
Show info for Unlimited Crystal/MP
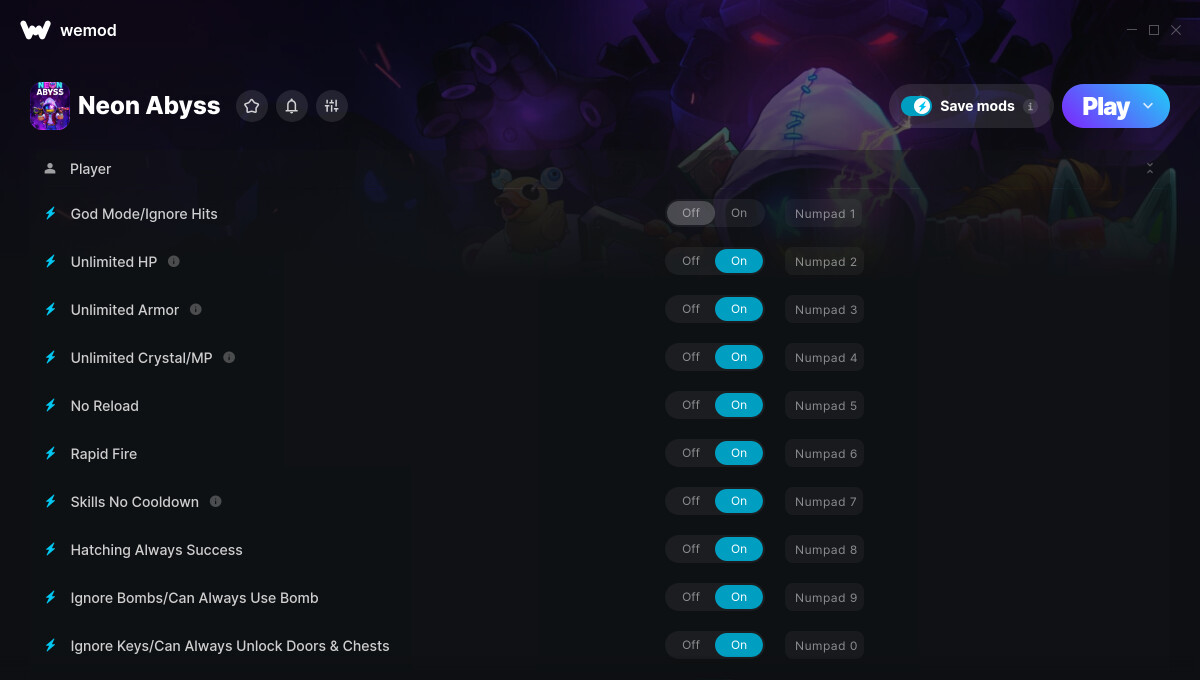pos(229,357)
